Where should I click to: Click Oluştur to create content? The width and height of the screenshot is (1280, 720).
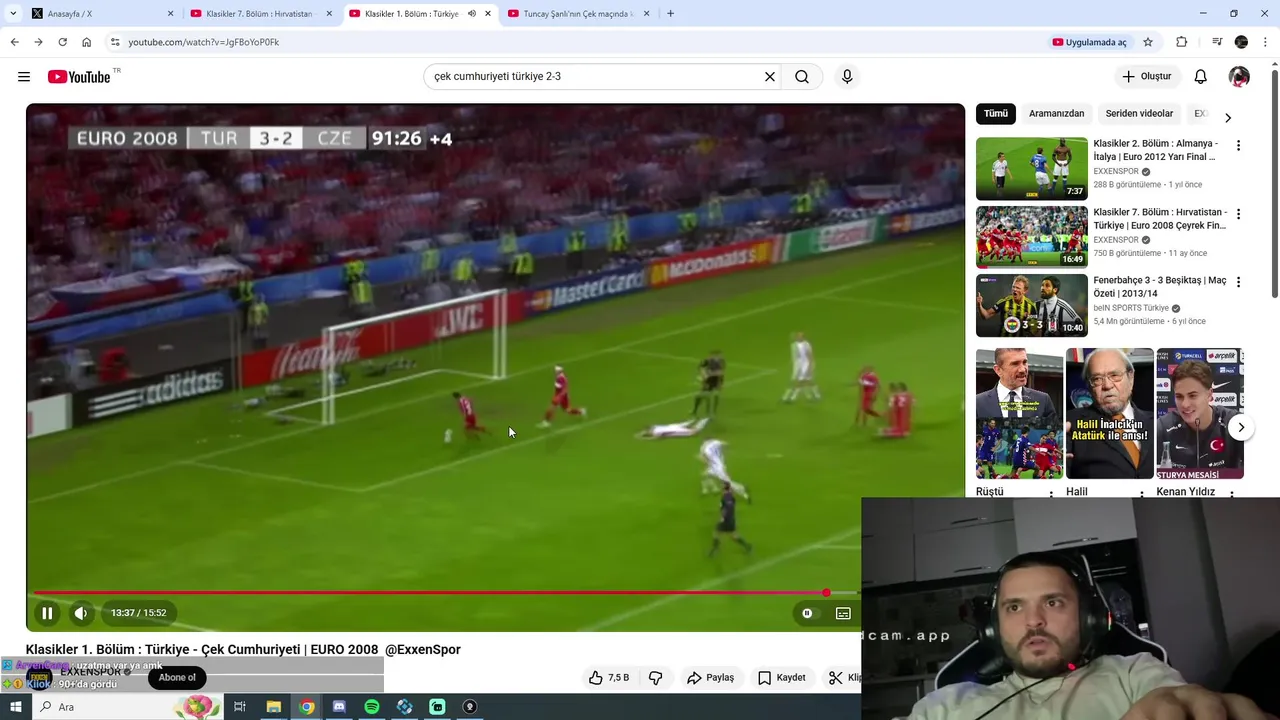coord(1146,77)
